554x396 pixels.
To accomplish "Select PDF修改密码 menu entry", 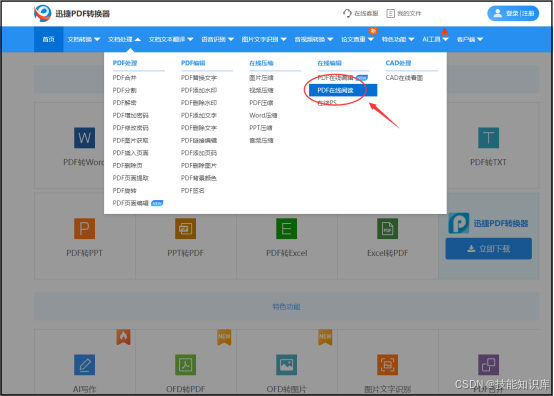I will pos(130,128).
